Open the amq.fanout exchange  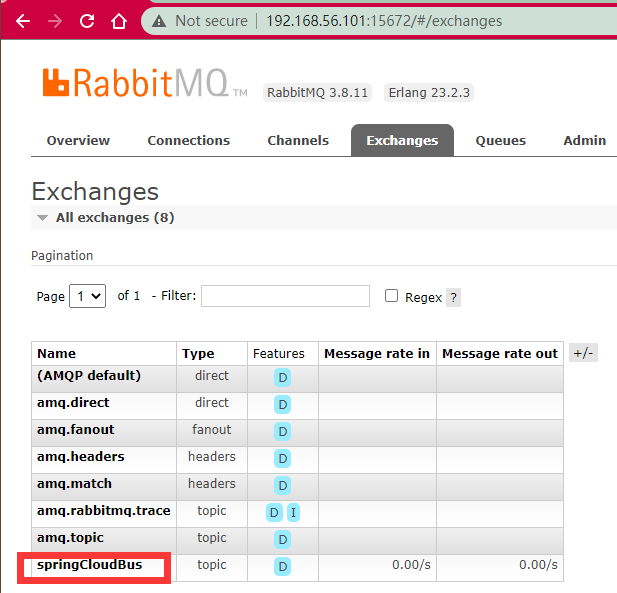click(x=76, y=430)
